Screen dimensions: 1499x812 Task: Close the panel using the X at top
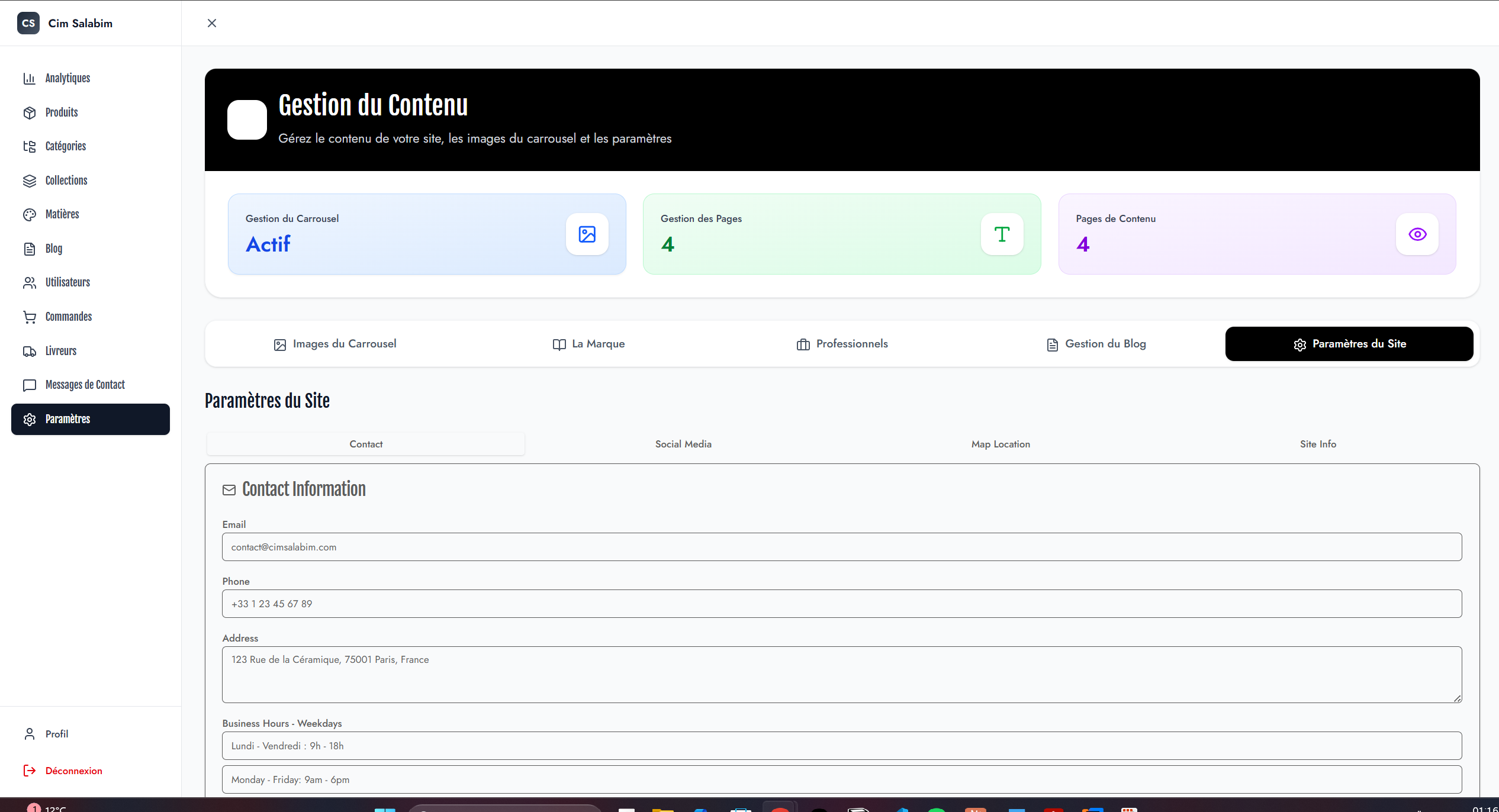click(211, 23)
